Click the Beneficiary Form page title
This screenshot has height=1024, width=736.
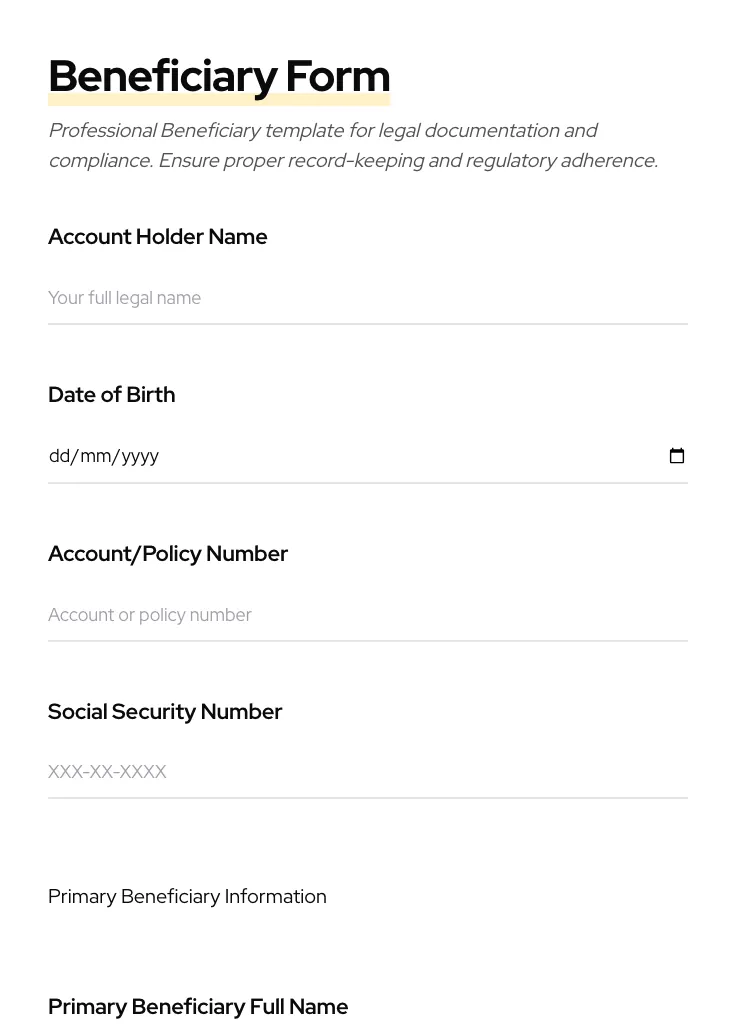coord(219,76)
